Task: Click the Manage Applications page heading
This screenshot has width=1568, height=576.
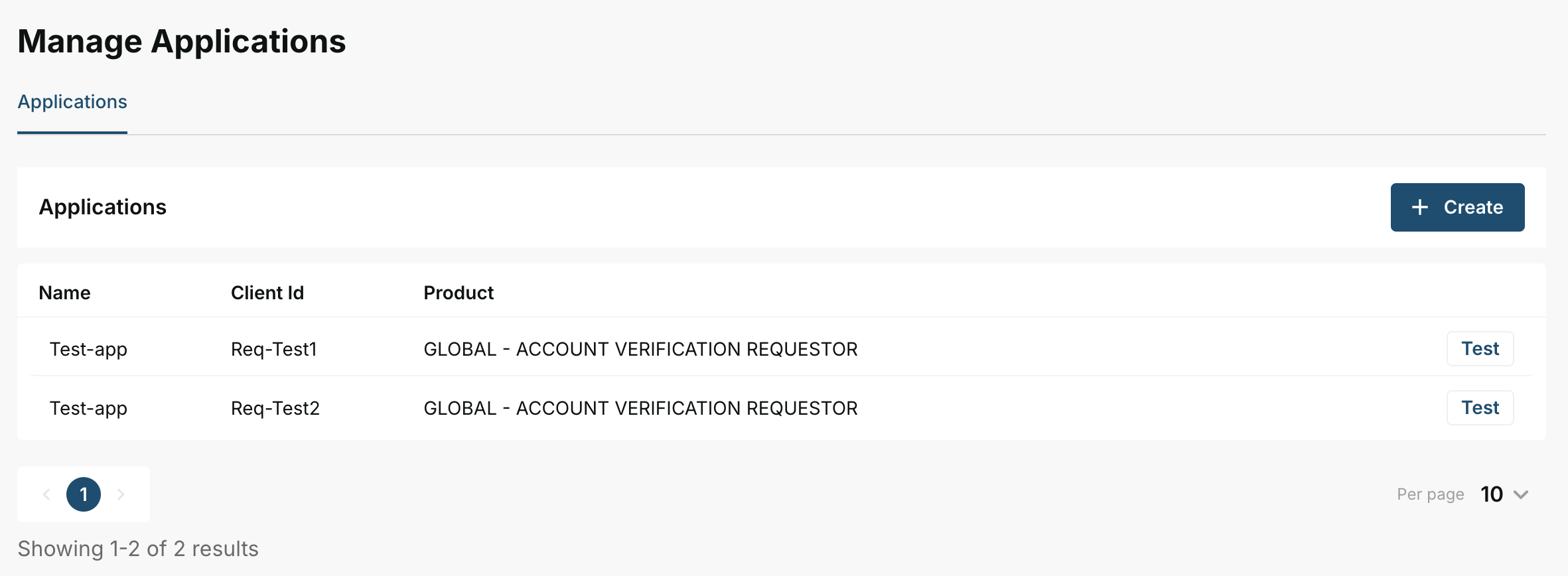Action: click(182, 42)
